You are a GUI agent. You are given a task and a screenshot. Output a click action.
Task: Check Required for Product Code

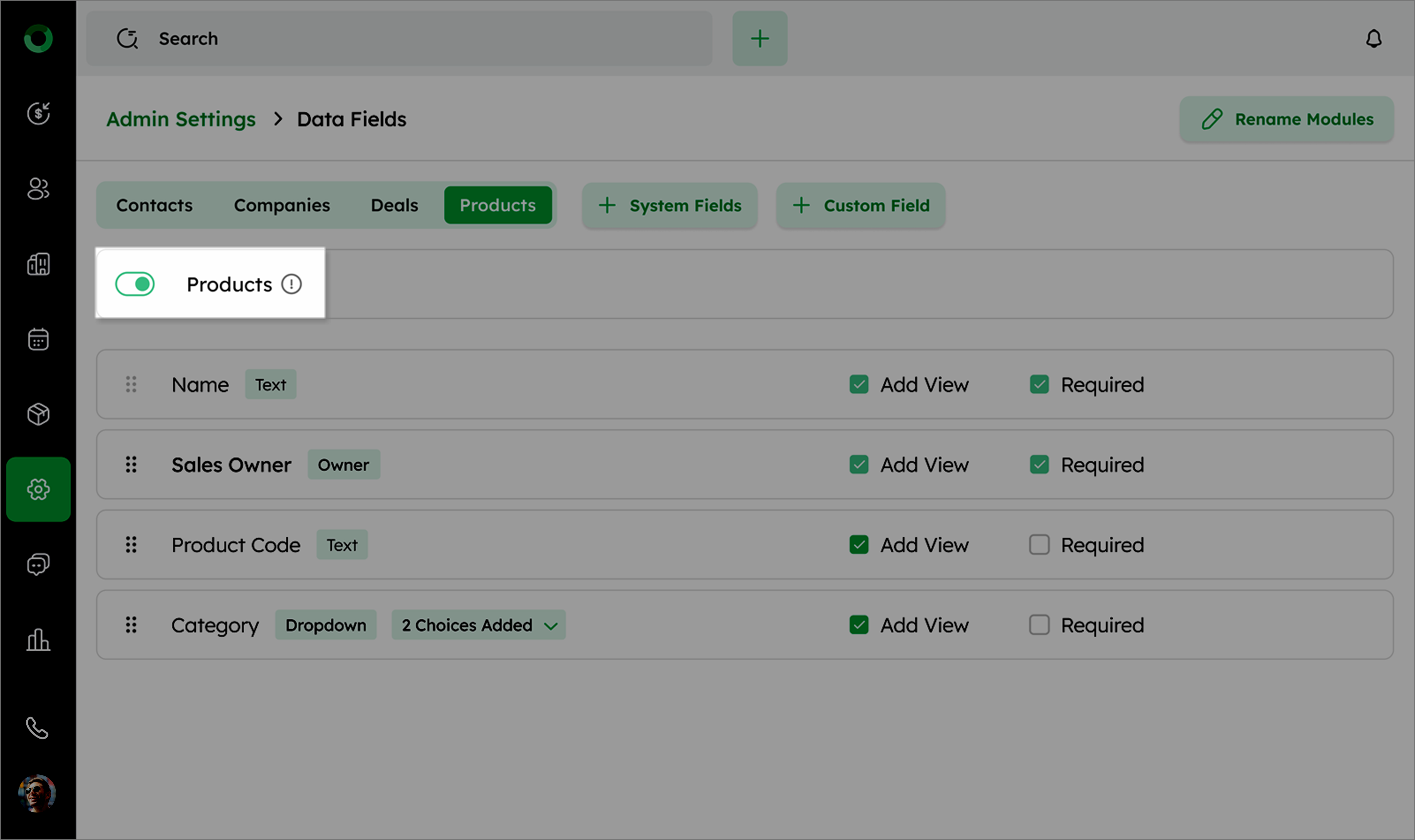(x=1039, y=544)
